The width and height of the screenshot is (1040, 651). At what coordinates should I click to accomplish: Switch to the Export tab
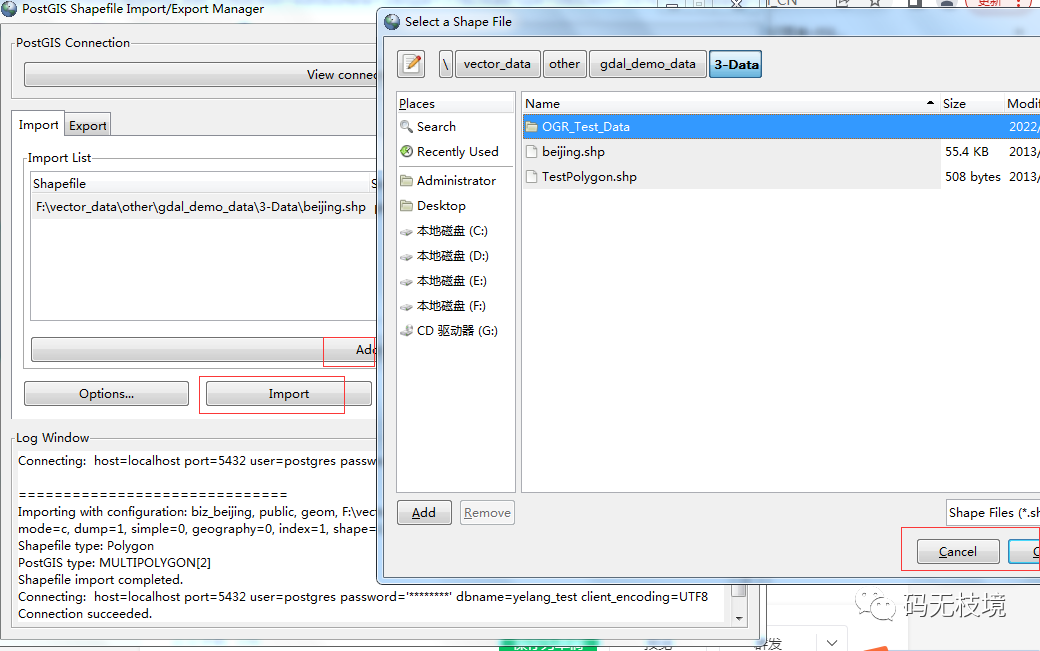tap(88, 125)
